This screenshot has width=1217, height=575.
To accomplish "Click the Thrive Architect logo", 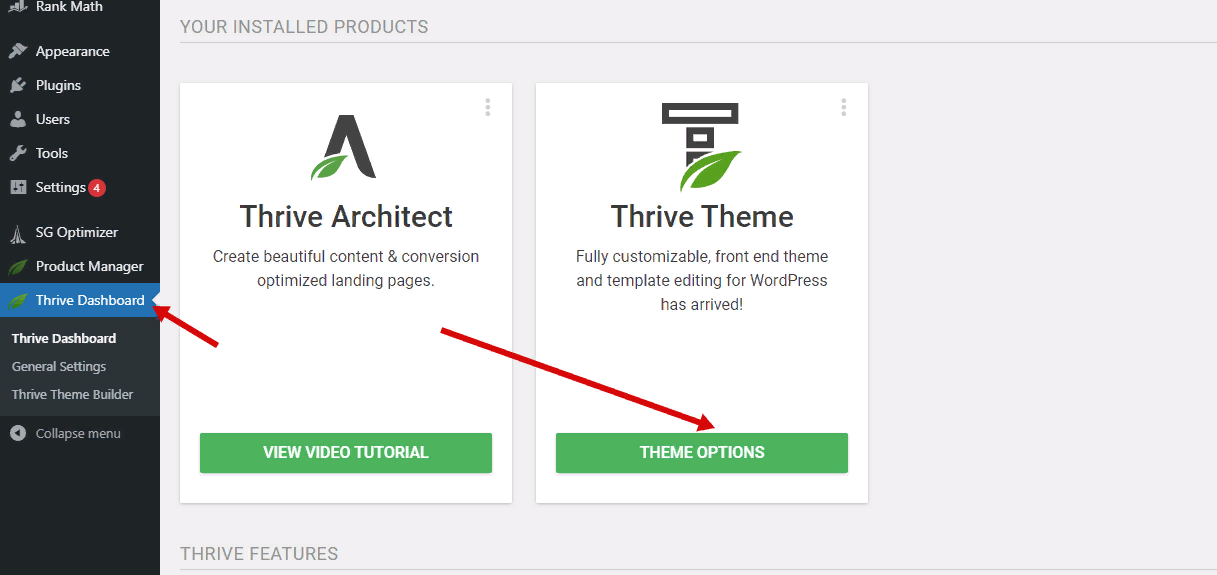I will (344, 148).
